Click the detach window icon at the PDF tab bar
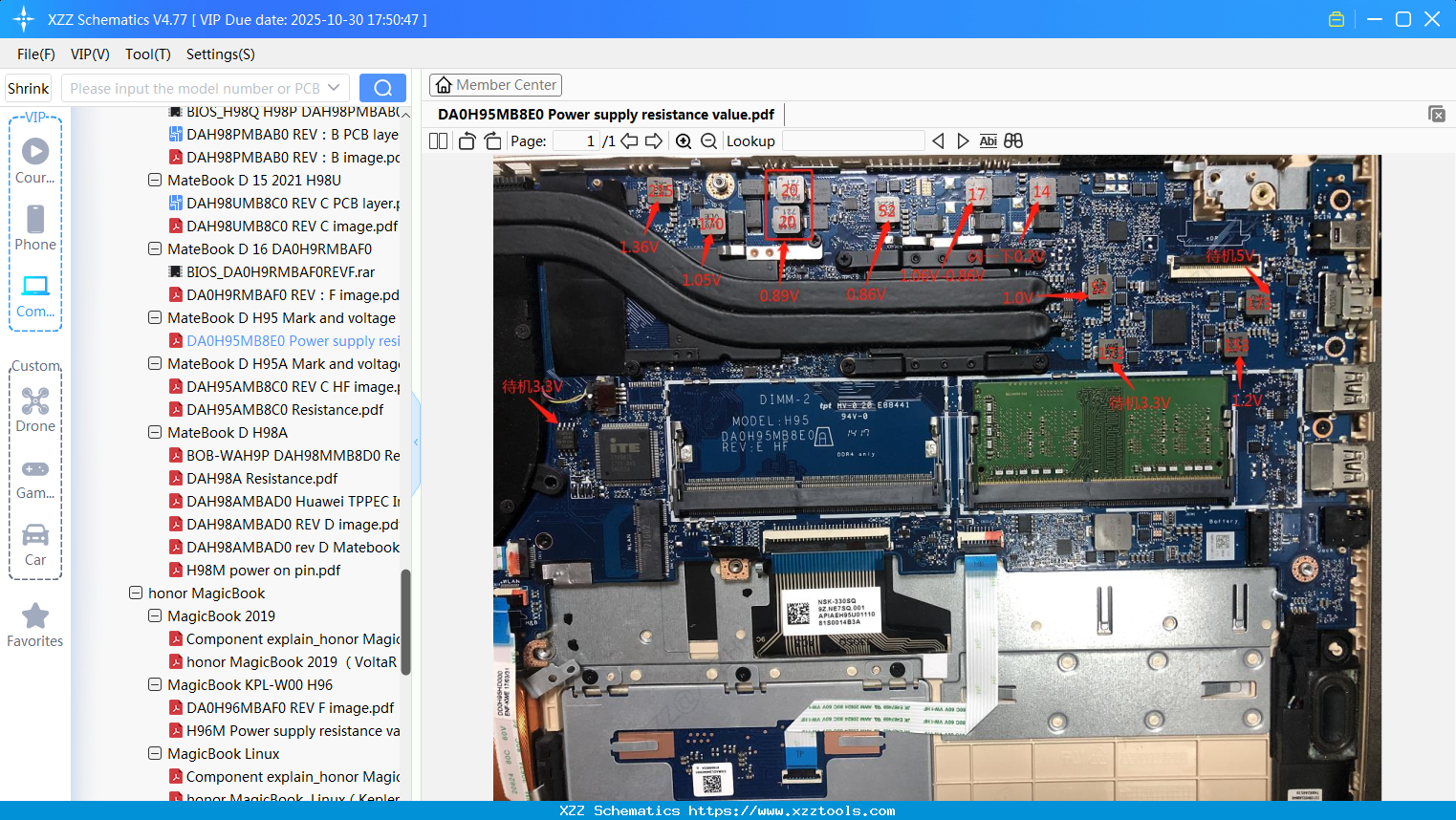 point(1437,114)
